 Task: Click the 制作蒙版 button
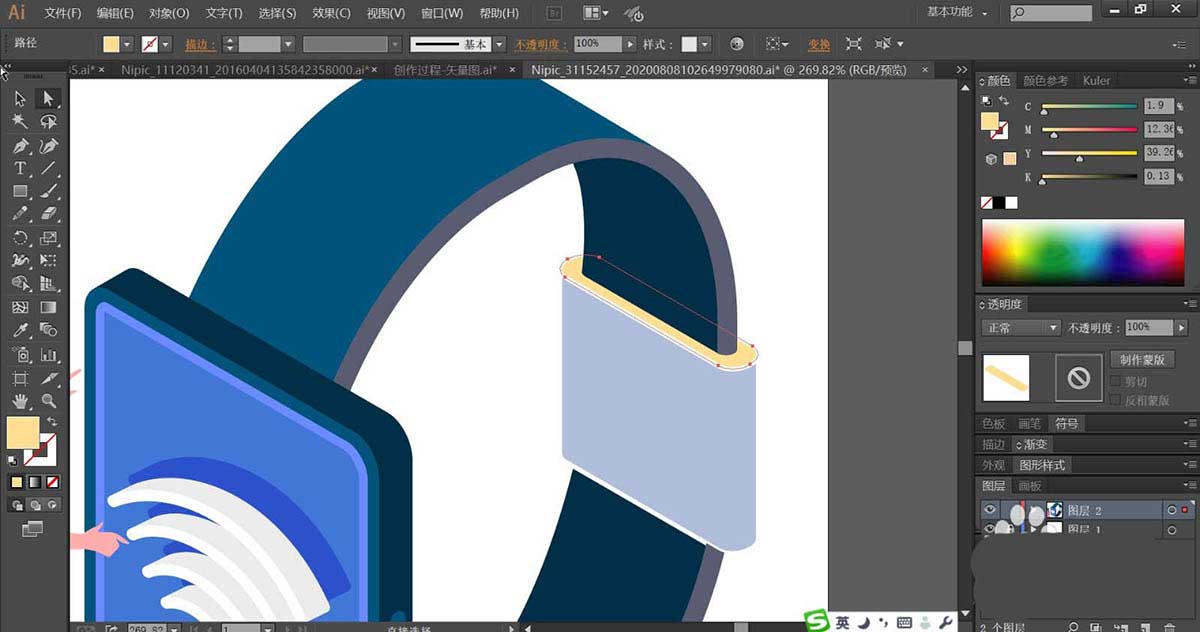coord(1140,360)
